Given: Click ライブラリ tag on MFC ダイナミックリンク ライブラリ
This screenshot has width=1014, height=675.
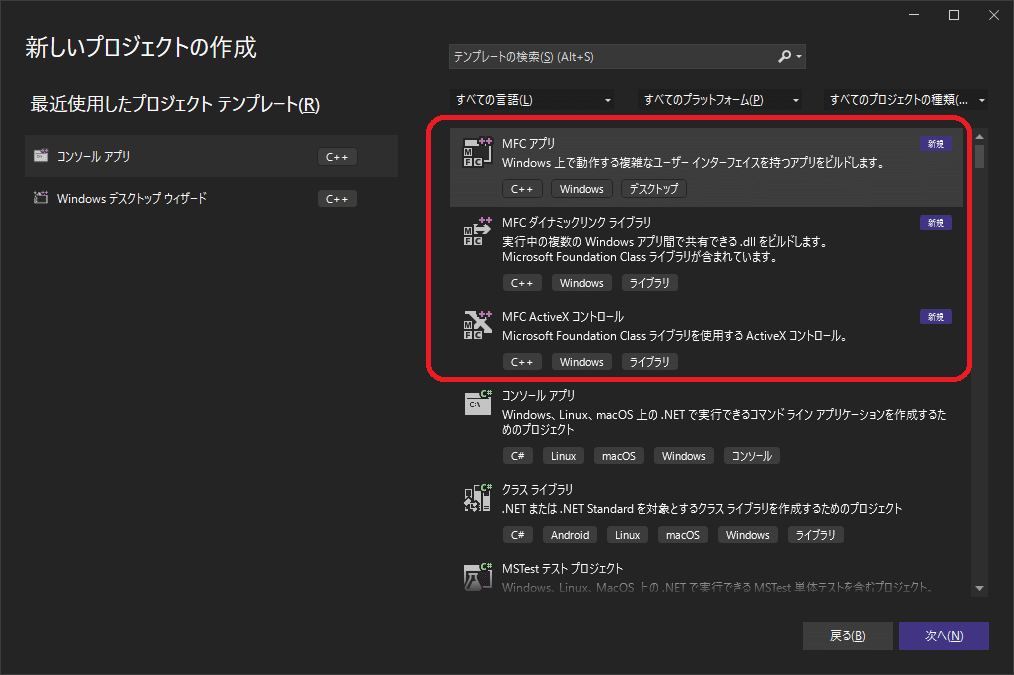Looking at the screenshot, I should tap(649, 283).
